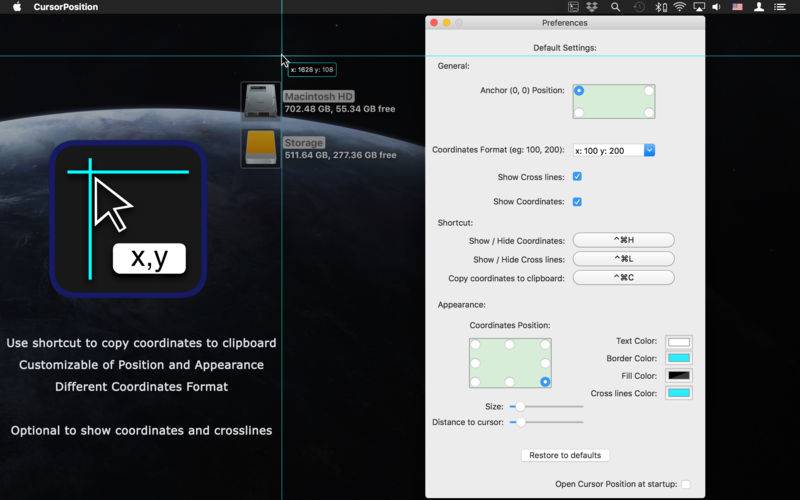Set coordinates position to bottom-left

[476, 382]
